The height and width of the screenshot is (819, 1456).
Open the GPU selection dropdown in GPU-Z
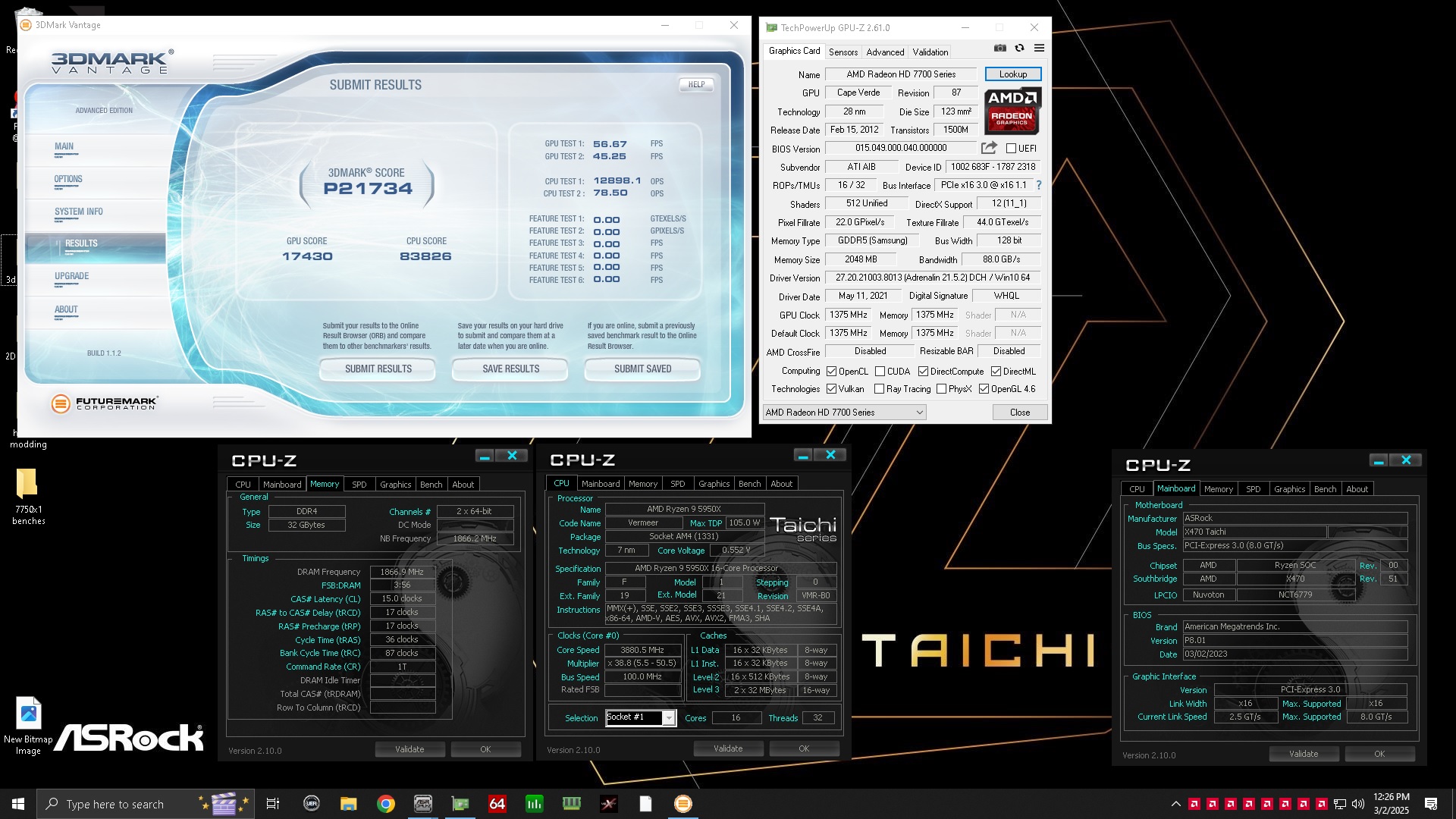(x=844, y=413)
